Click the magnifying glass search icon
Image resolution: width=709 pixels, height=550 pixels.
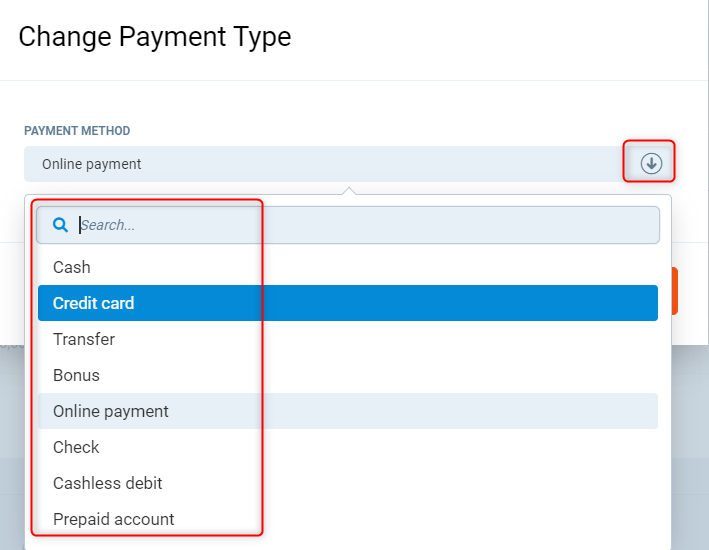point(59,225)
